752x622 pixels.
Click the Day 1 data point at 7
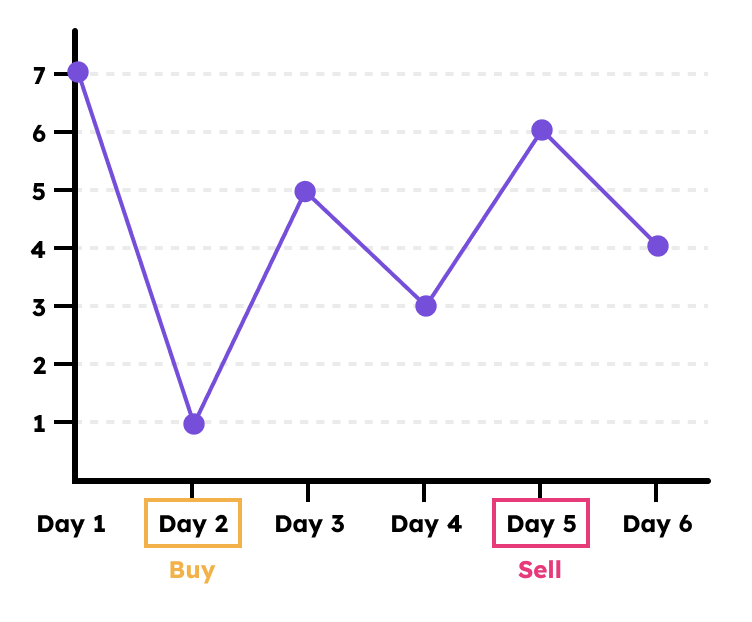click(78, 72)
